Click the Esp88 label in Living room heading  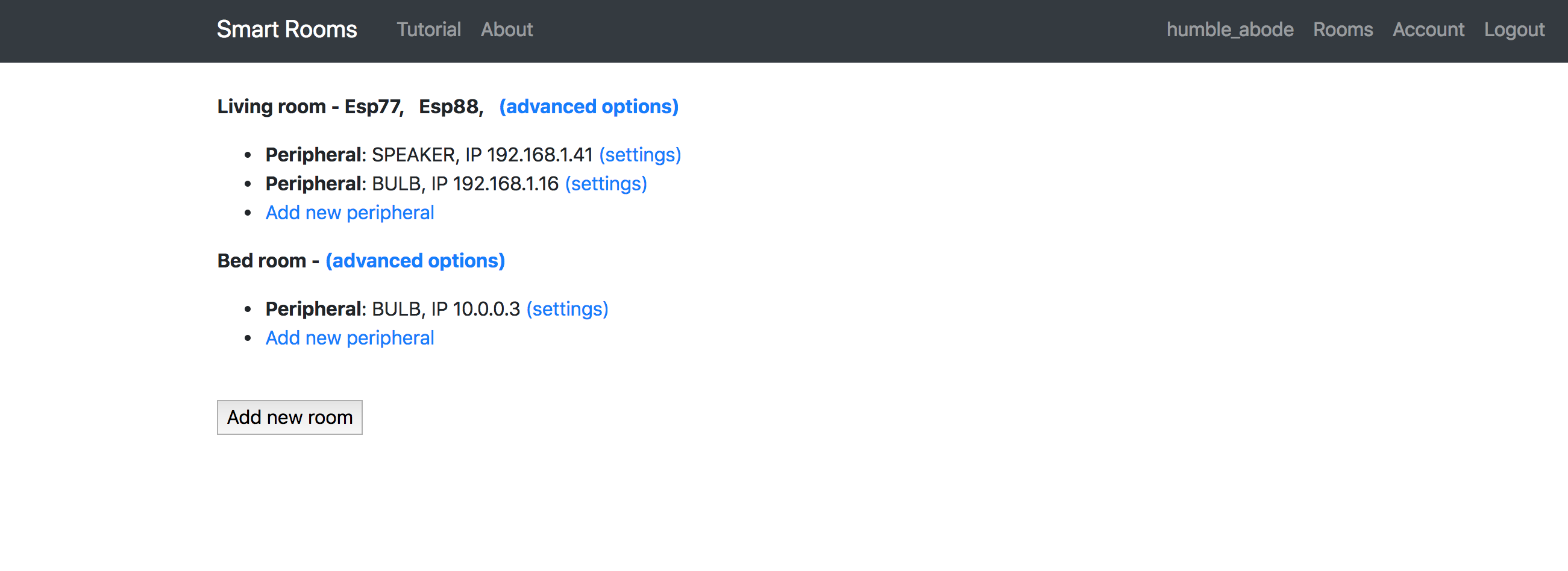[x=450, y=107]
